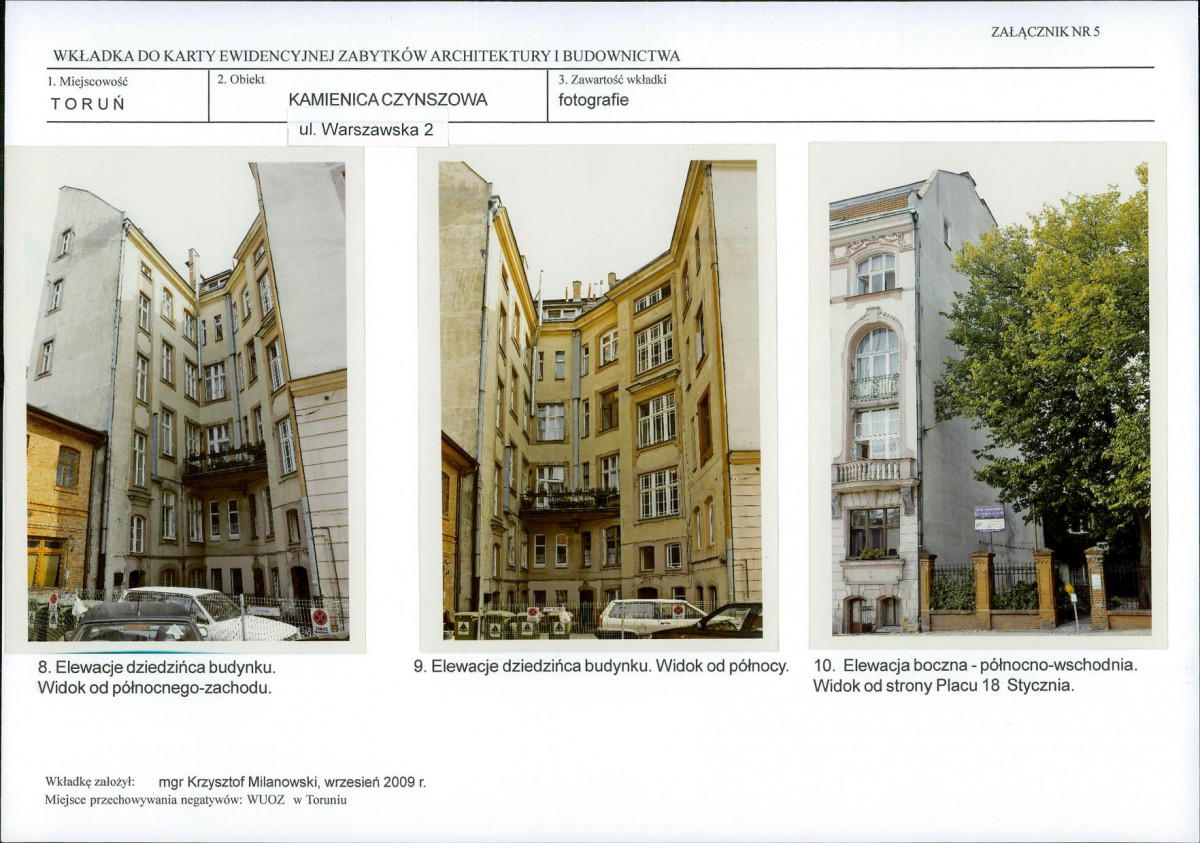Click the 'ul. Warszawska 2' address label
Image resolution: width=1200 pixels, height=843 pixels.
[x=366, y=130]
